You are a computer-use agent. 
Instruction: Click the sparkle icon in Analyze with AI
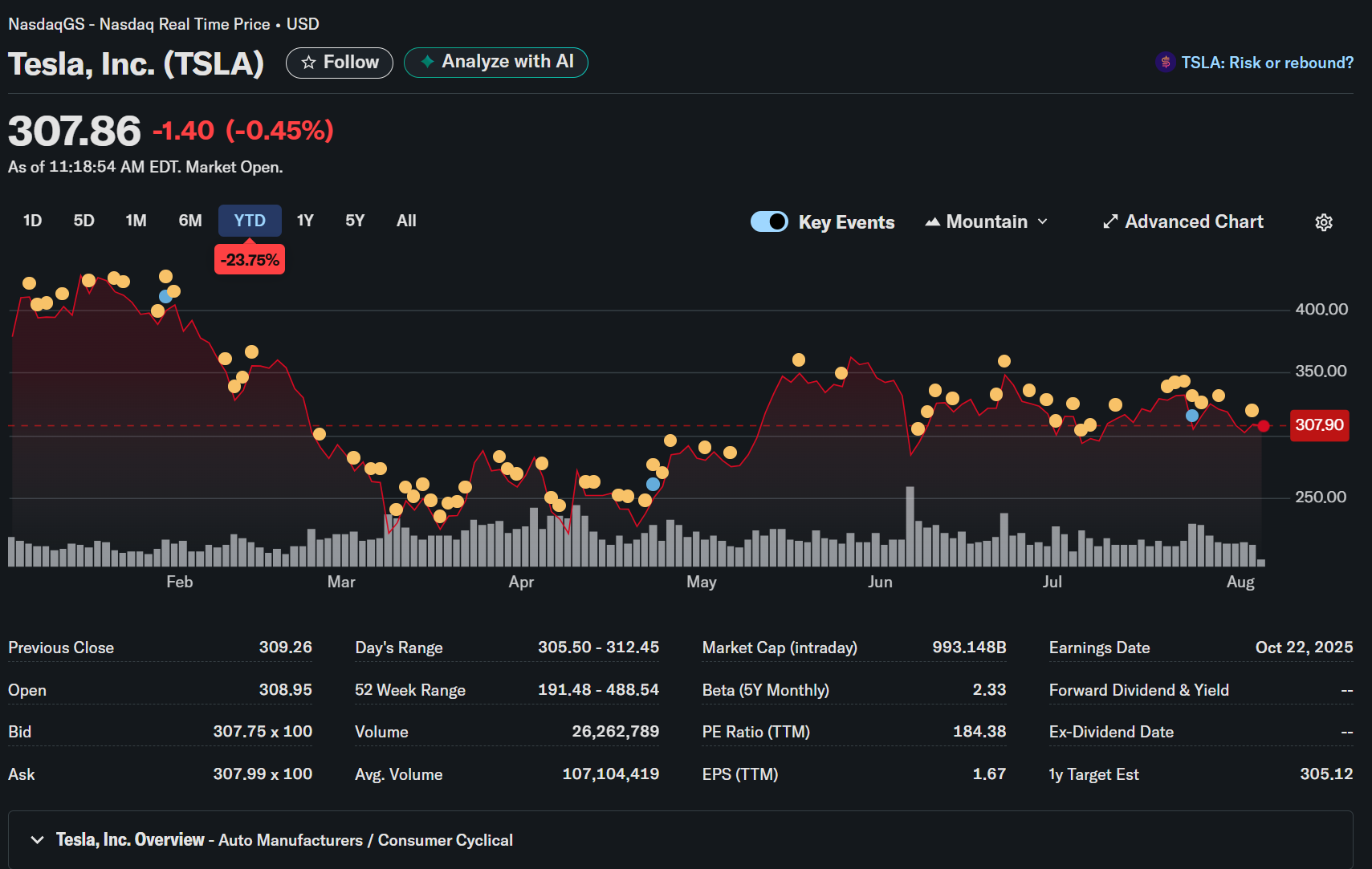coord(427,62)
